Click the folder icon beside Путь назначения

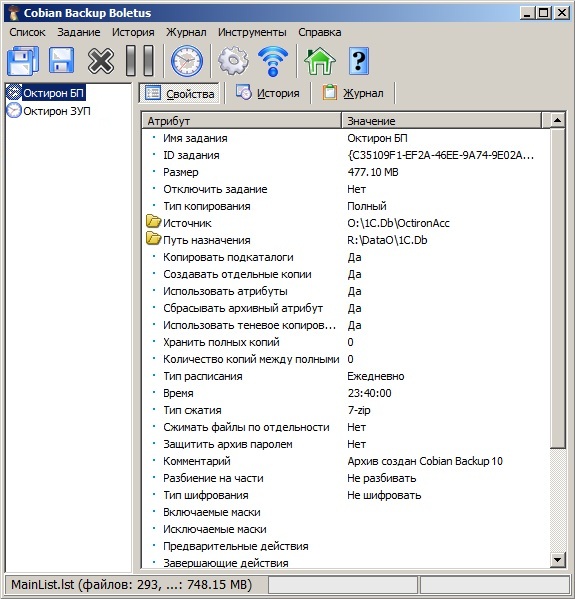[154, 239]
